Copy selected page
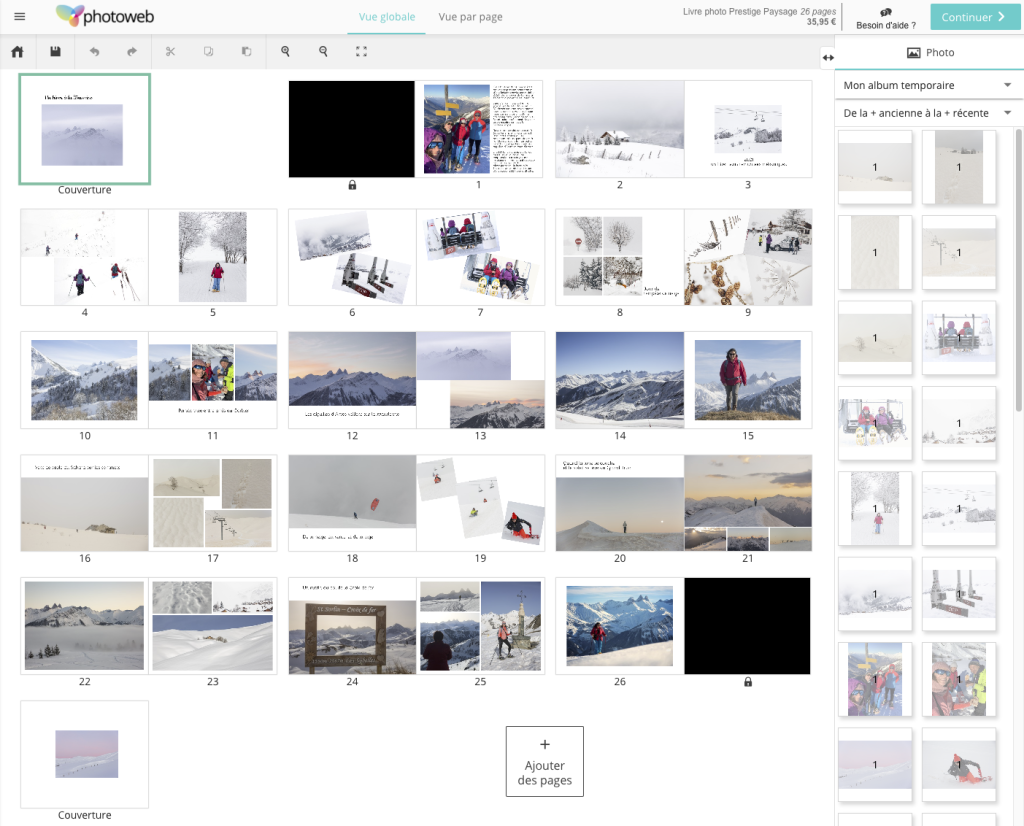This screenshot has height=826, width=1024. pos(208,52)
